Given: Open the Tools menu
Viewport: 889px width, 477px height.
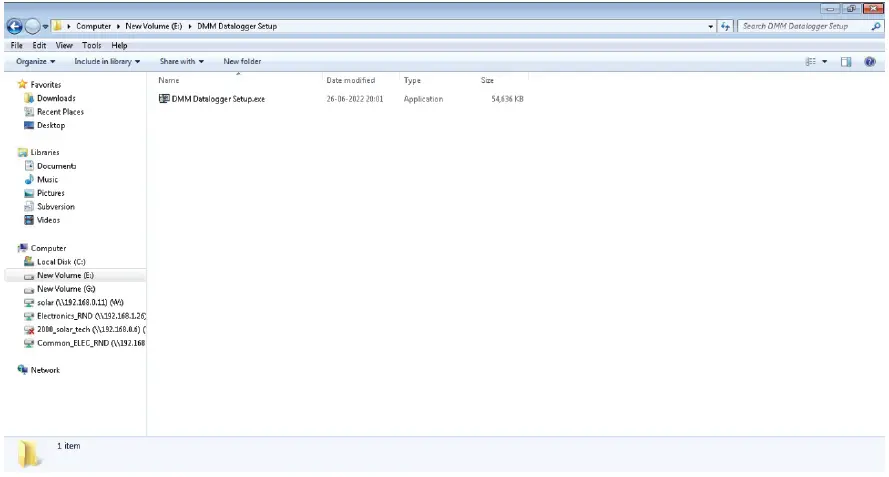Looking at the screenshot, I should tap(91, 45).
